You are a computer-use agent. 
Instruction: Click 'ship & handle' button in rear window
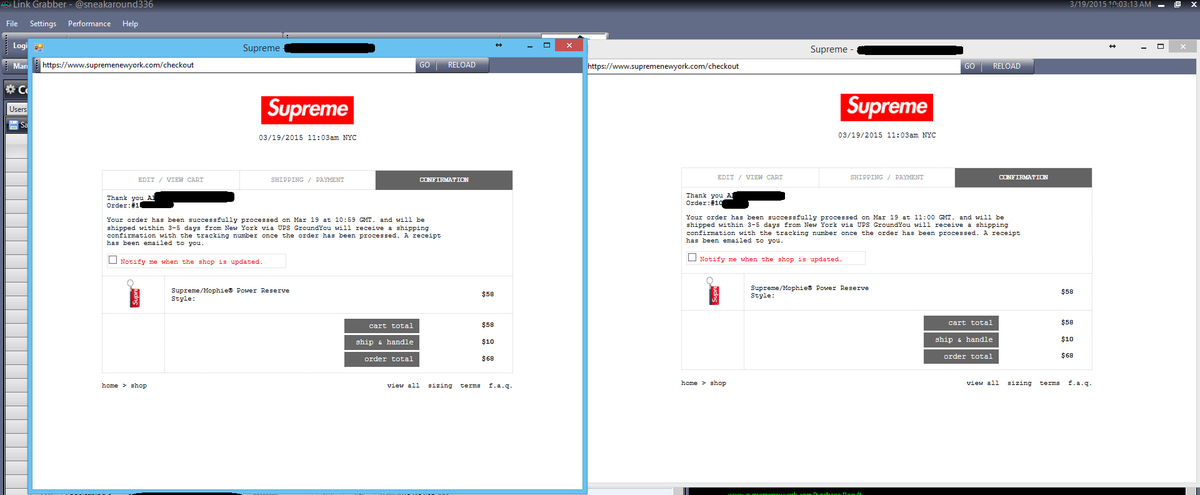click(960, 339)
